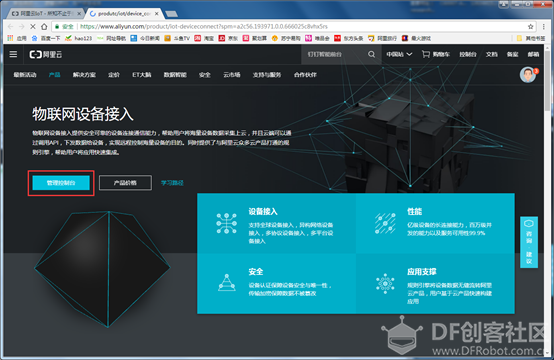Open the 今日新闻 bookmark
554x360 pixels.
[x=145, y=38]
